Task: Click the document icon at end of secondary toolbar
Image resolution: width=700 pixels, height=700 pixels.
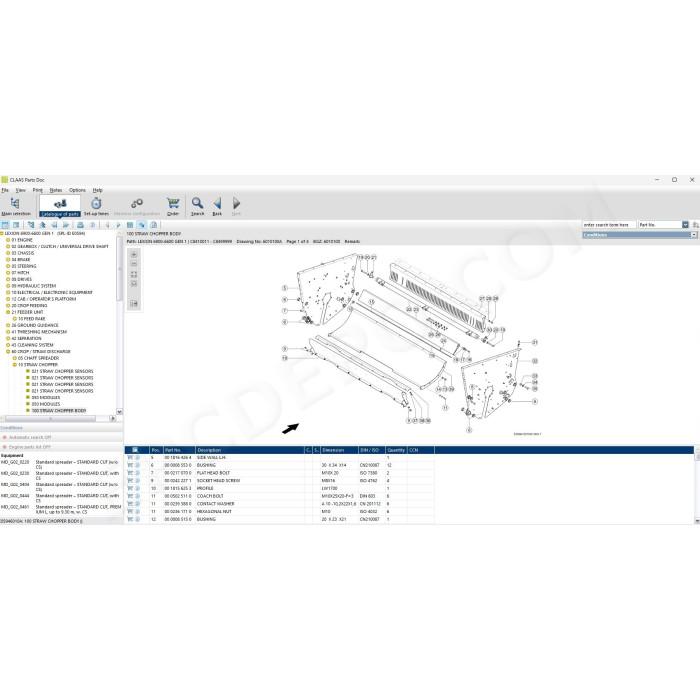Action: (x=154, y=225)
